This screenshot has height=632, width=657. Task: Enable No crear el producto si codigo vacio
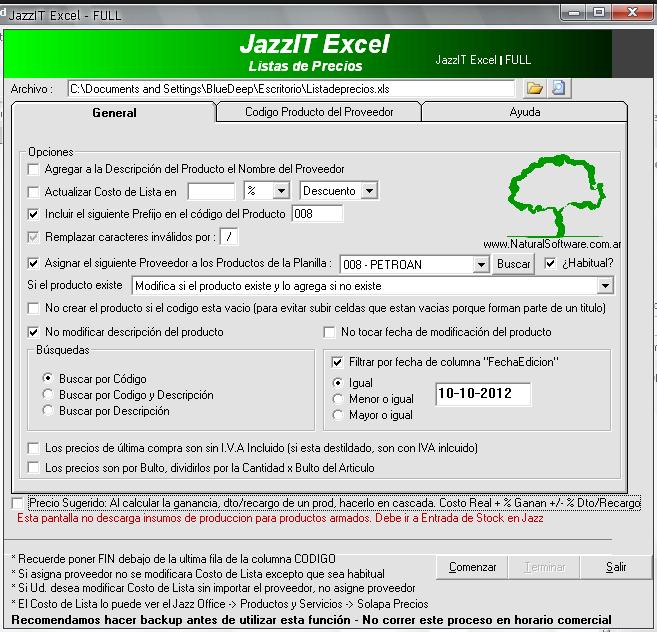tap(33, 308)
